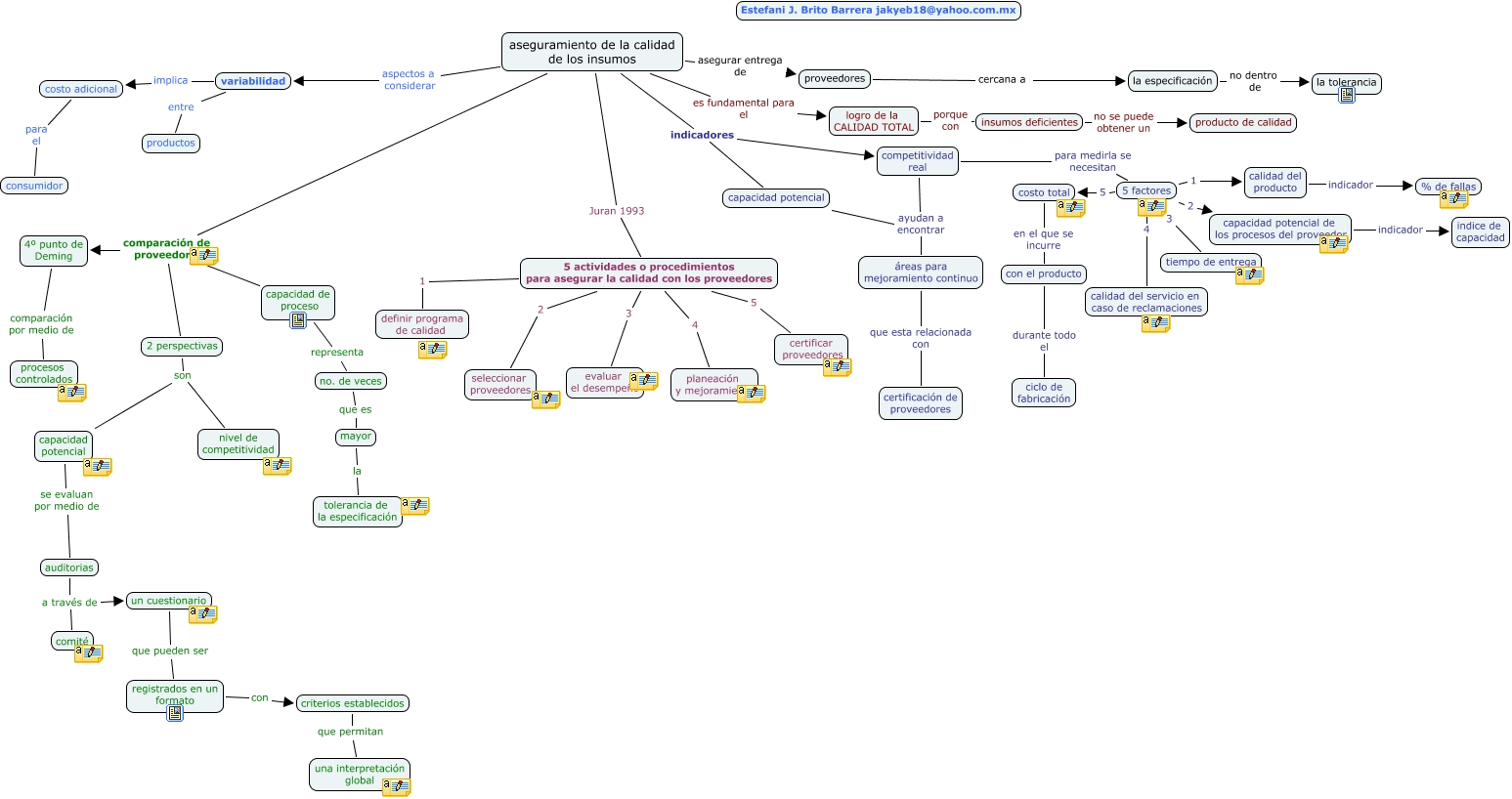
Task: Open author email link at top of map
Action: point(878,11)
